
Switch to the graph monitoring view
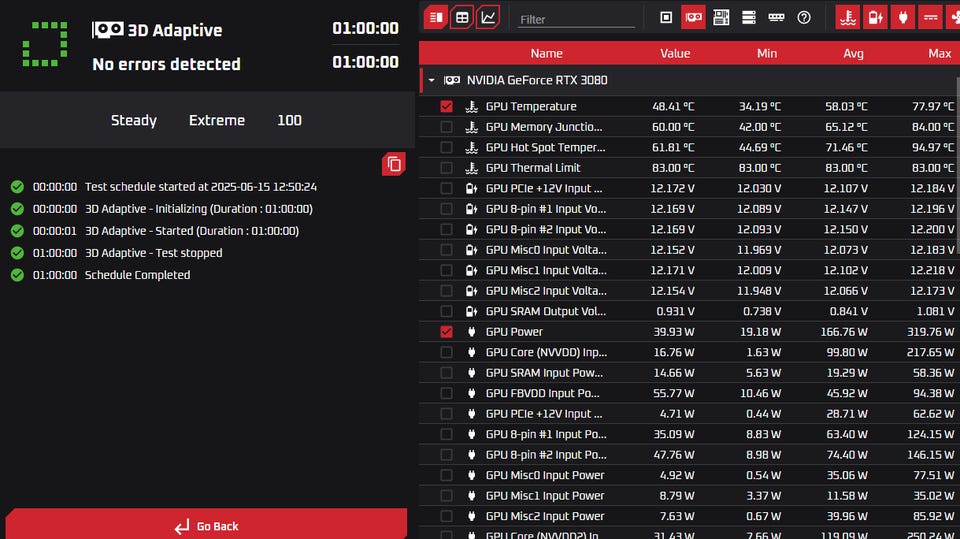(x=488, y=17)
